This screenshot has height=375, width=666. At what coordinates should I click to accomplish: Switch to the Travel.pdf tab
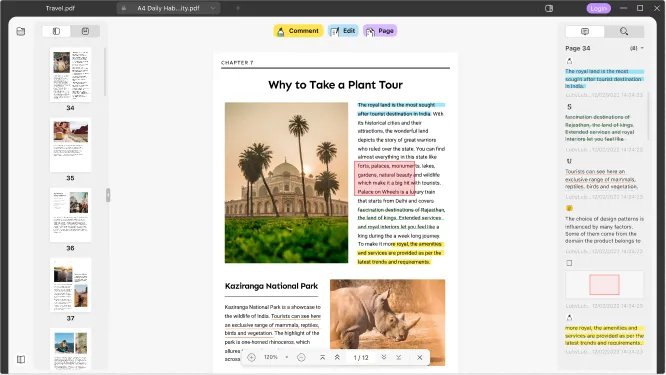click(x=60, y=8)
